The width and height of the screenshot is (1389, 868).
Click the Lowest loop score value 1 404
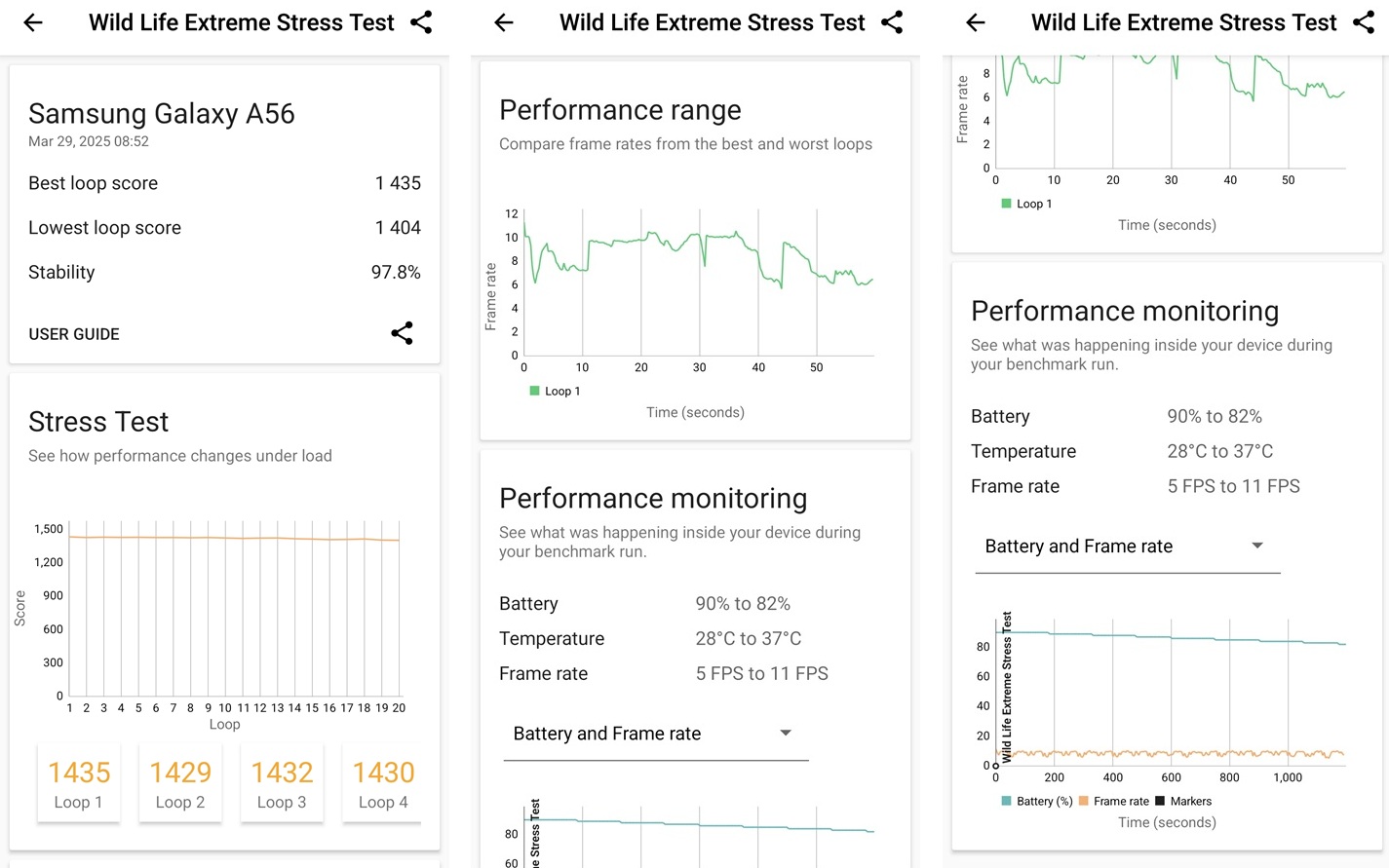(x=398, y=228)
